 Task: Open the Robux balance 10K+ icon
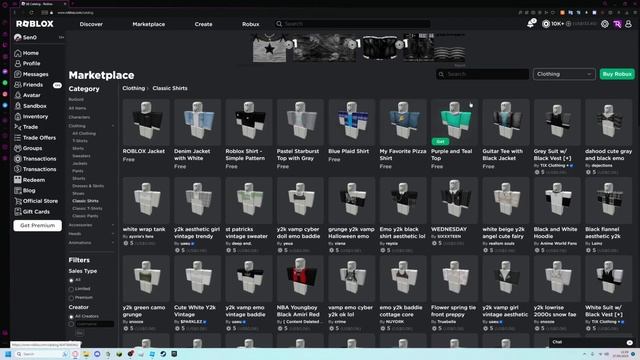(x=546, y=24)
